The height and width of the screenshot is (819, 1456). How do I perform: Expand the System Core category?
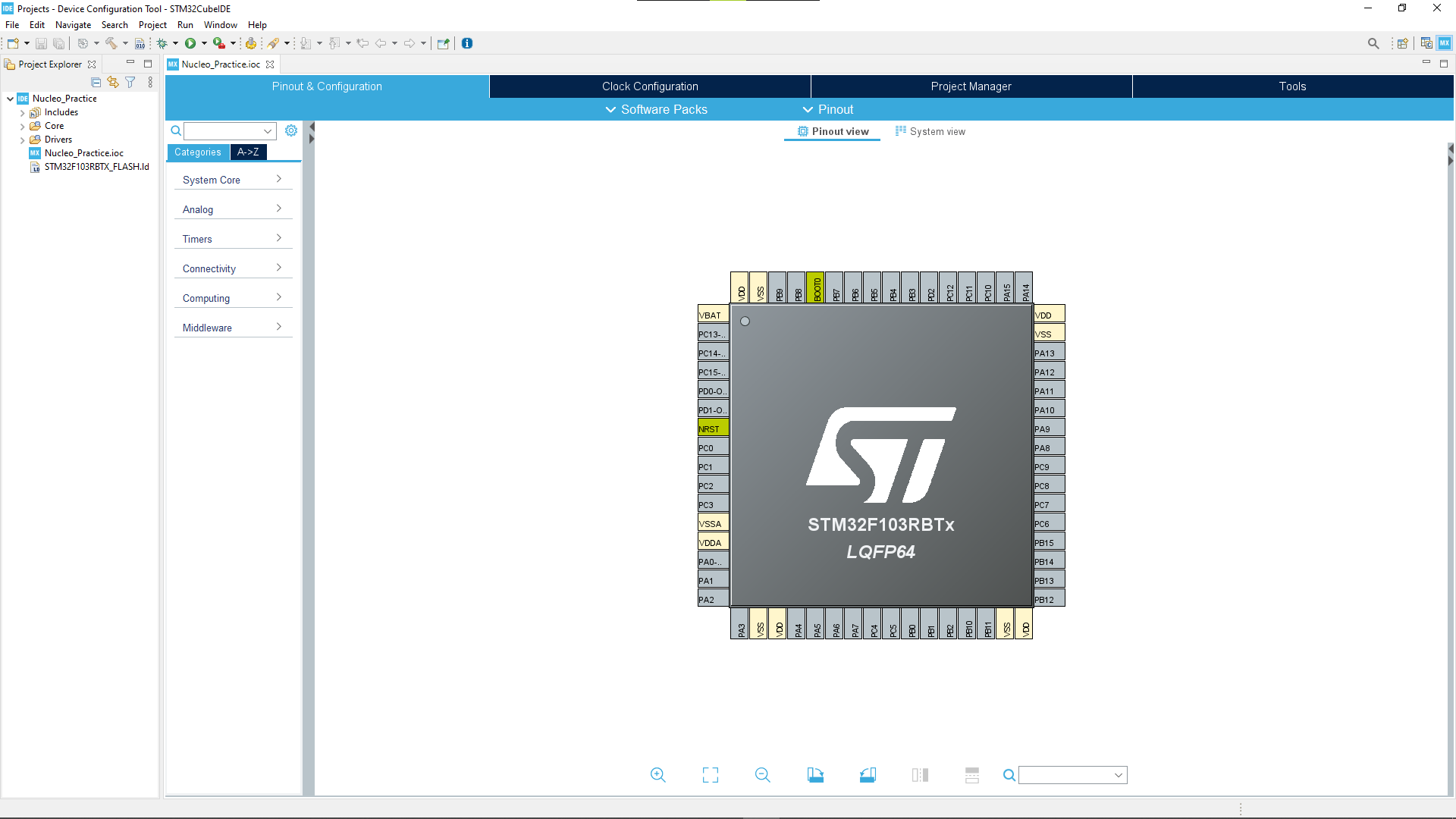231,180
